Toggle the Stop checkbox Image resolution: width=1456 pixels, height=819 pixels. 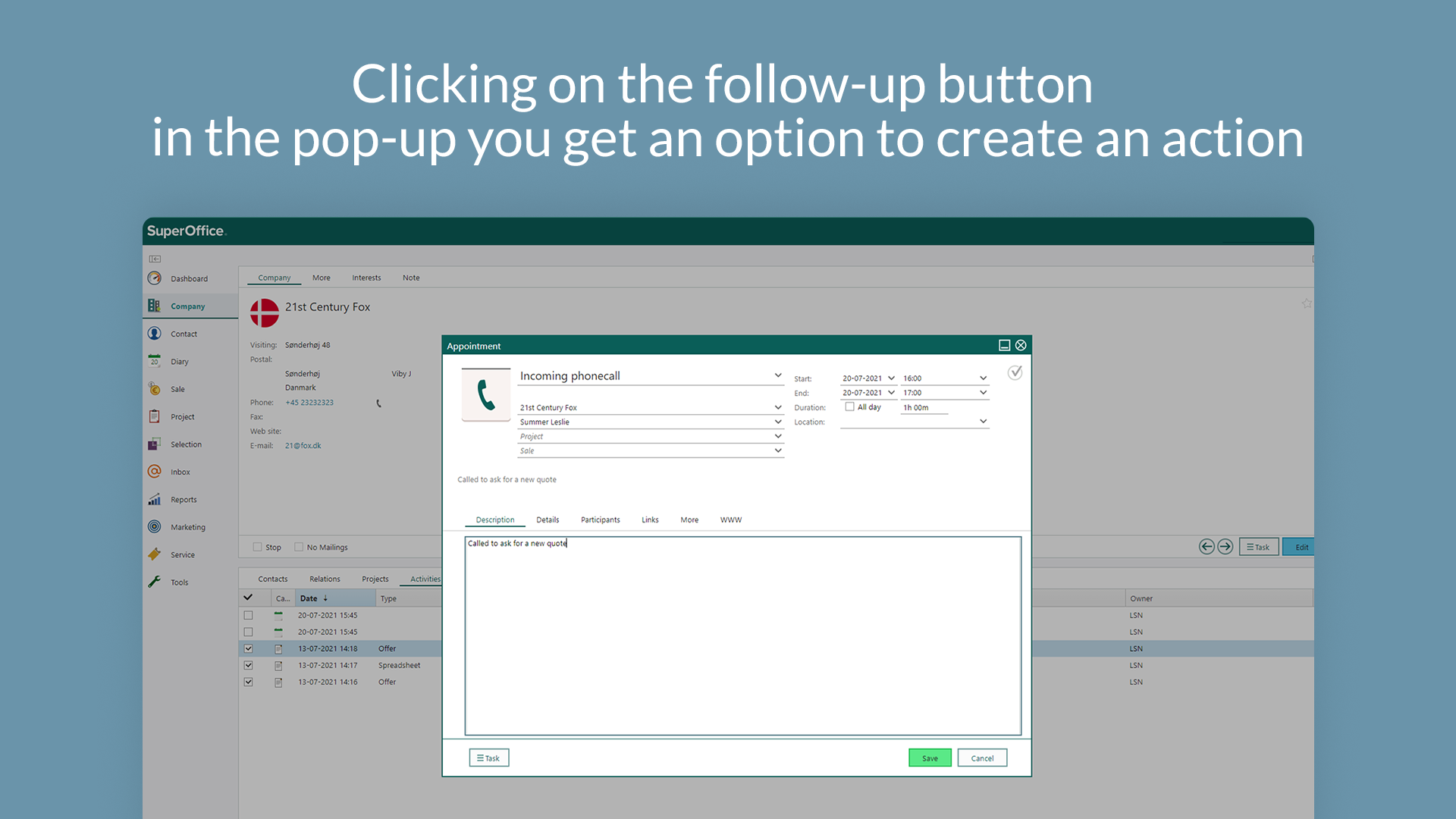pos(258,547)
